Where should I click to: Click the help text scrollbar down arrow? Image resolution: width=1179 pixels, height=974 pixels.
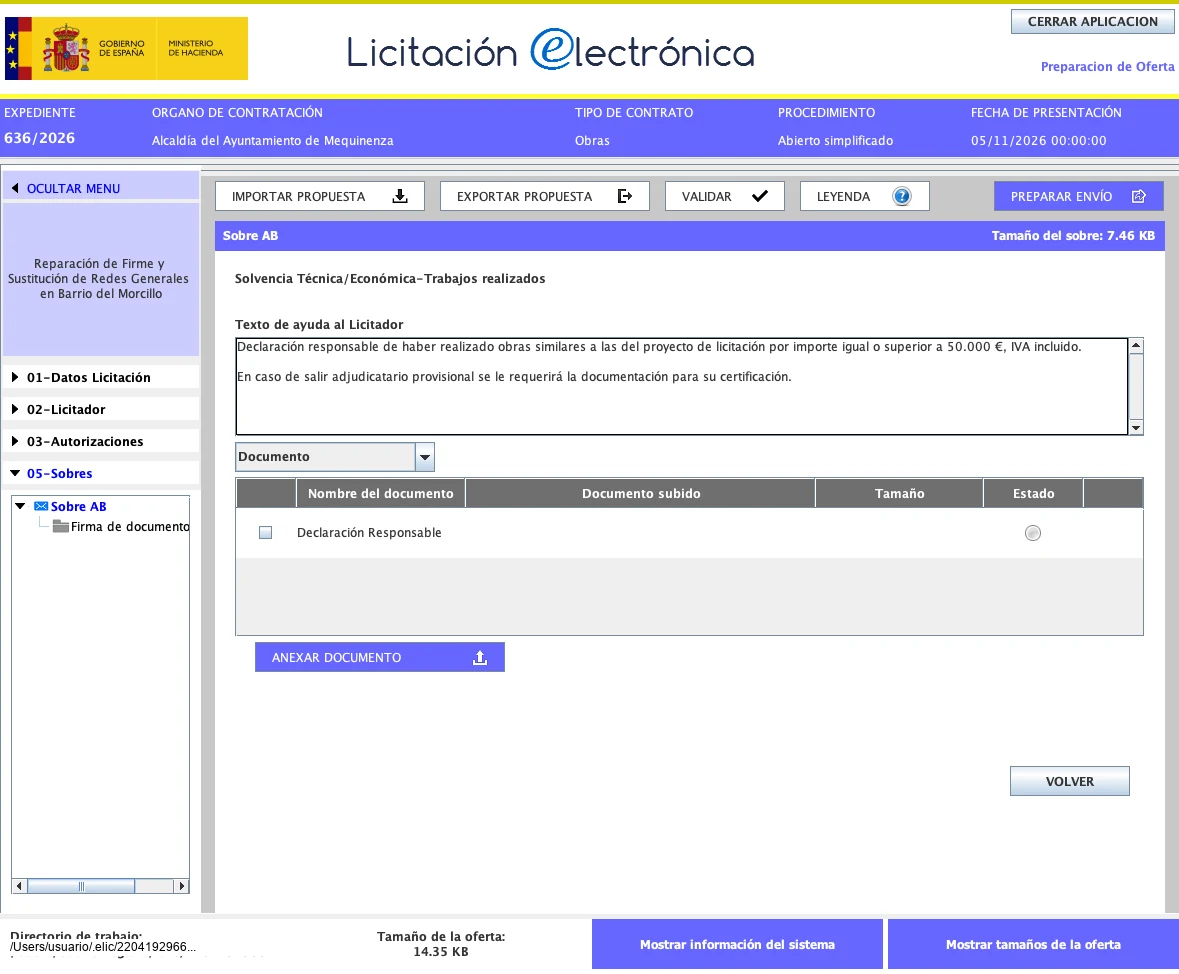click(1136, 427)
